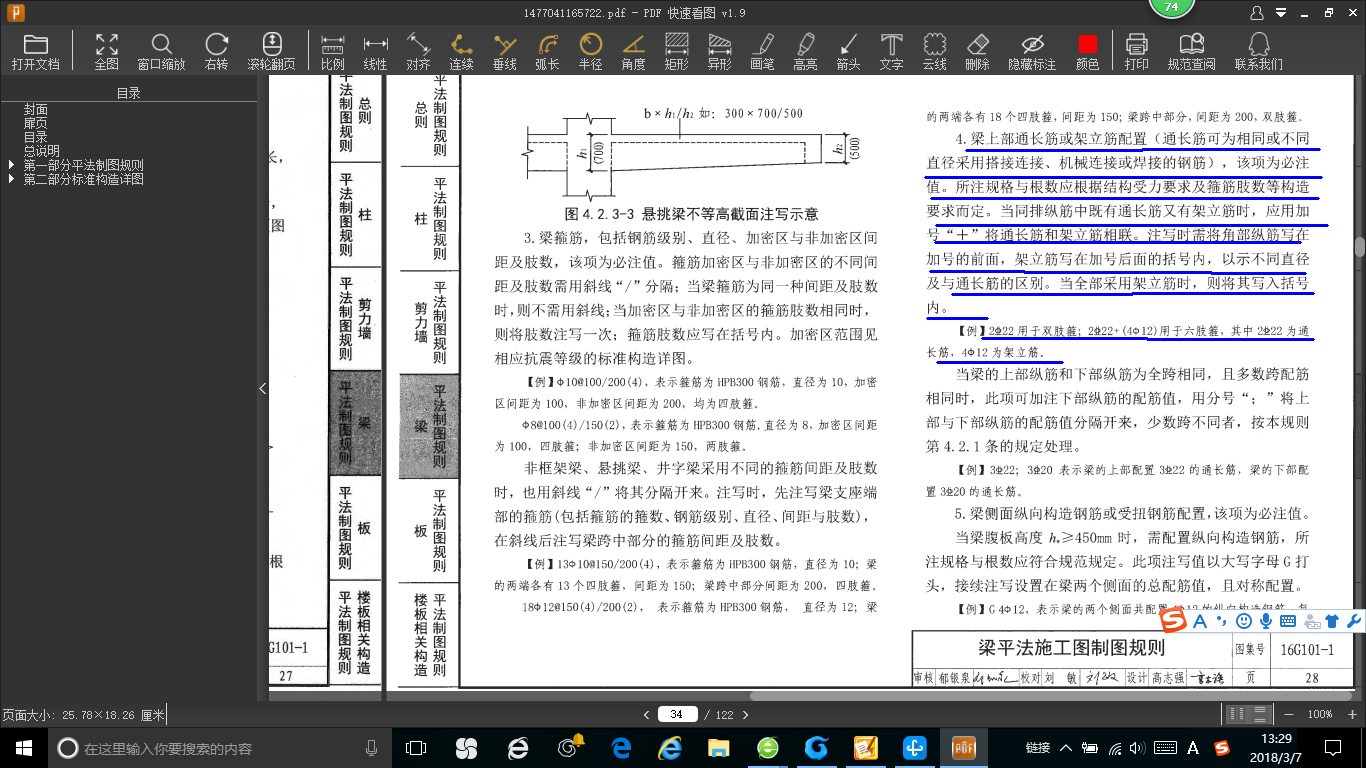Expand 第一部分平法制图规则 tree node
The width and height of the screenshot is (1366, 768).
pyautogui.click(x=12, y=165)
